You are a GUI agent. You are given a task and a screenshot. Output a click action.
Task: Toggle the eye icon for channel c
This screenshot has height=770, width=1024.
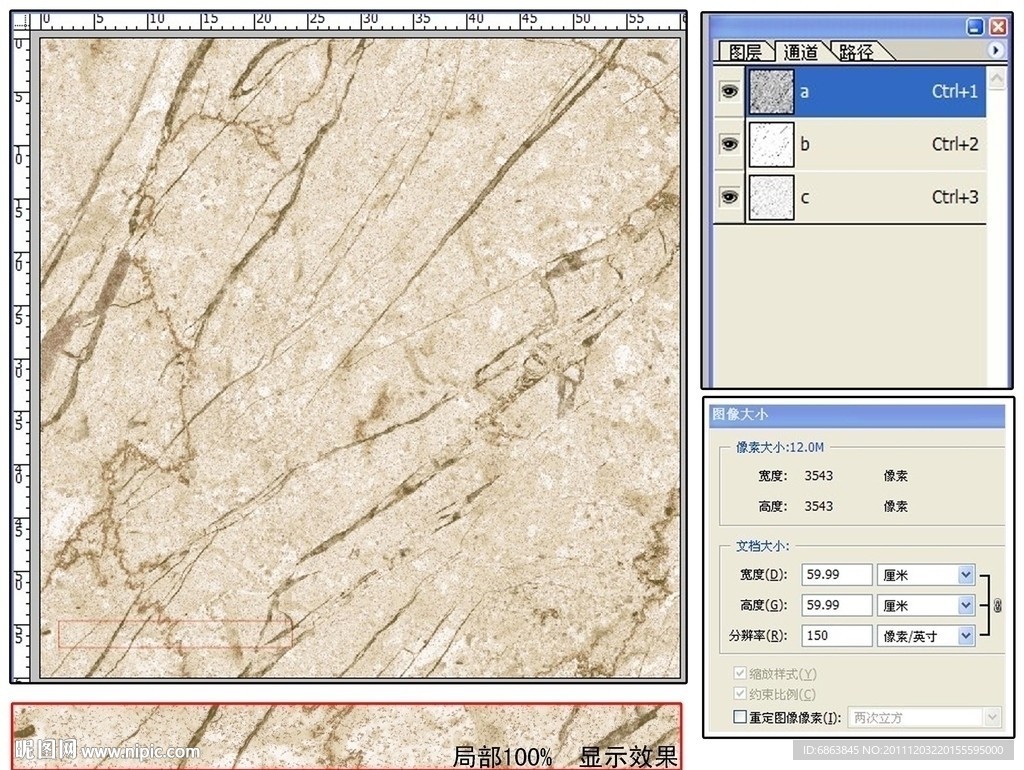click(x=729, y=197)
